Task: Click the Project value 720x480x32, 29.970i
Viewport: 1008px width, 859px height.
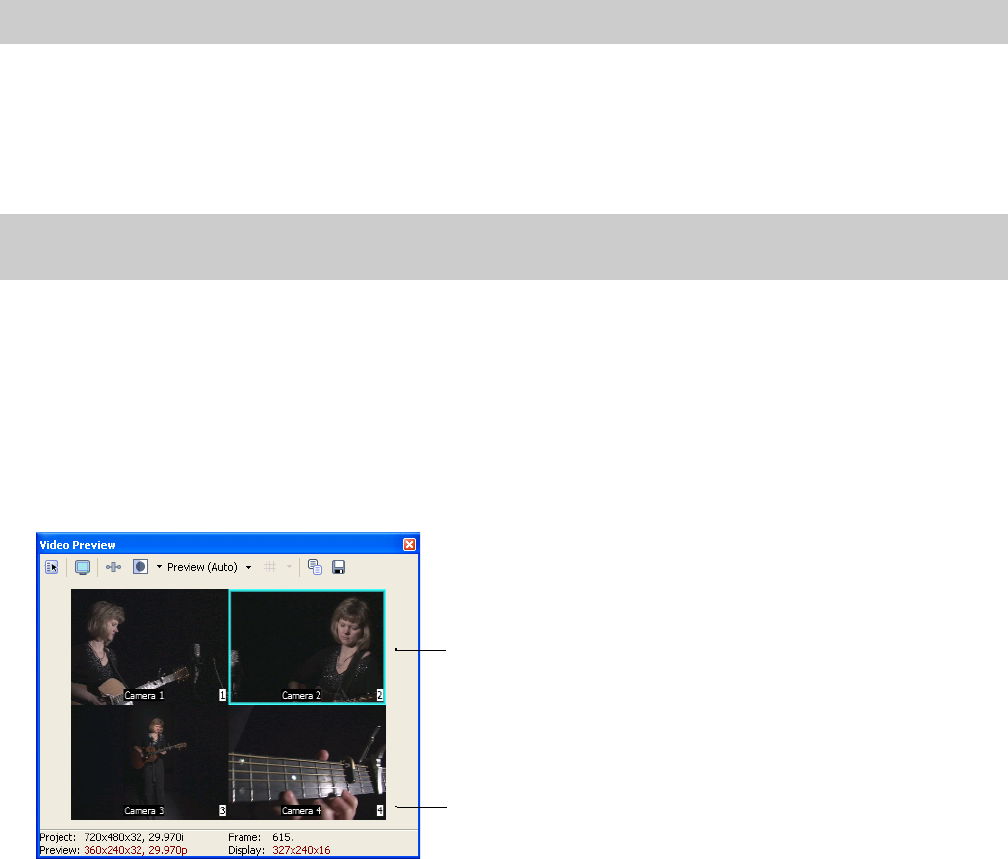Action: tap(134, 837)
